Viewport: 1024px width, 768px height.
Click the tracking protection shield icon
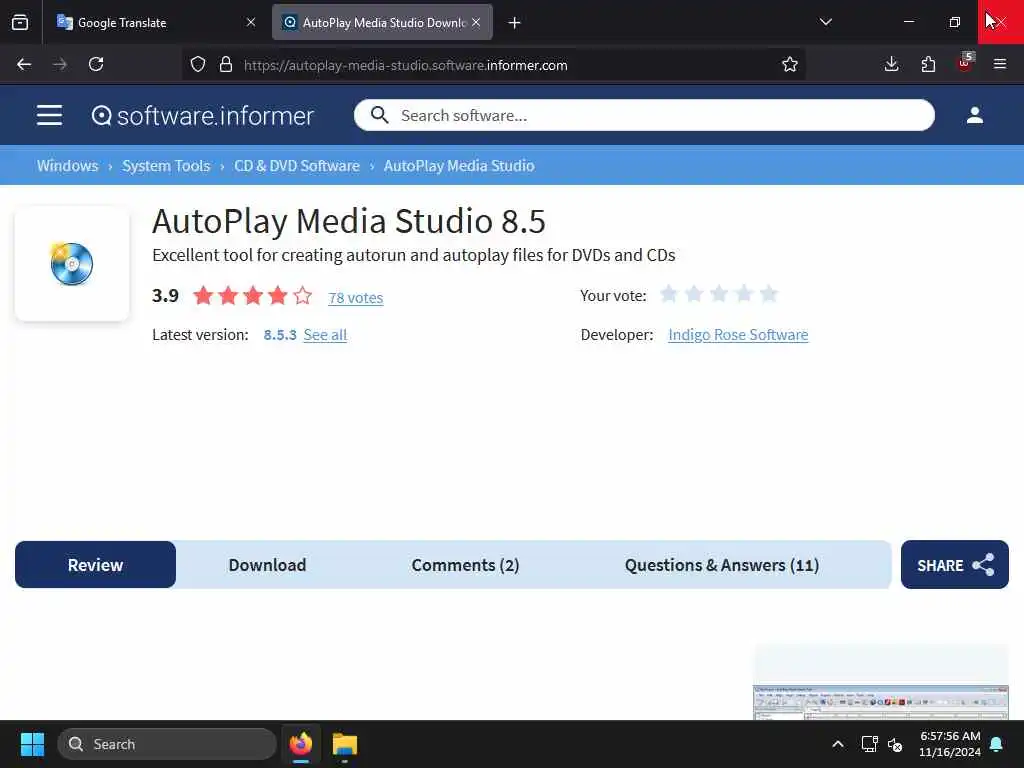[198, 64]
